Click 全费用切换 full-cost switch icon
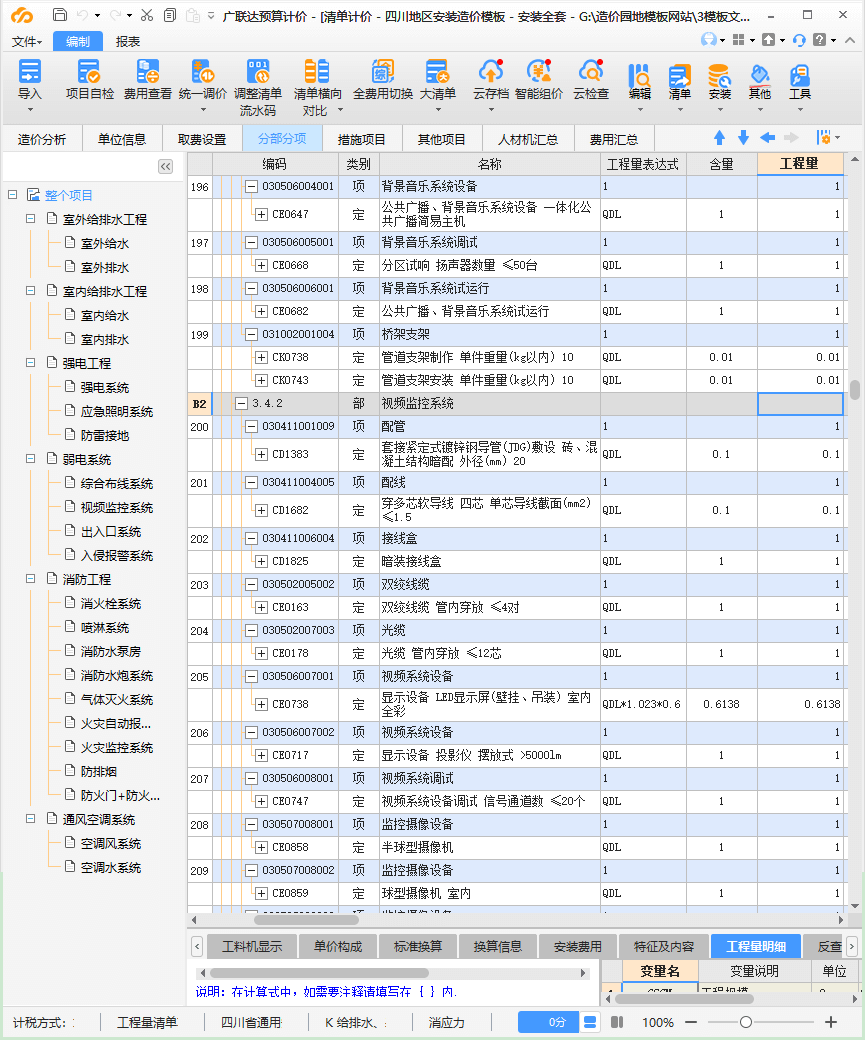Image resolution: width=865 pixels, height=1040 pixels. (x=381, y=73)
